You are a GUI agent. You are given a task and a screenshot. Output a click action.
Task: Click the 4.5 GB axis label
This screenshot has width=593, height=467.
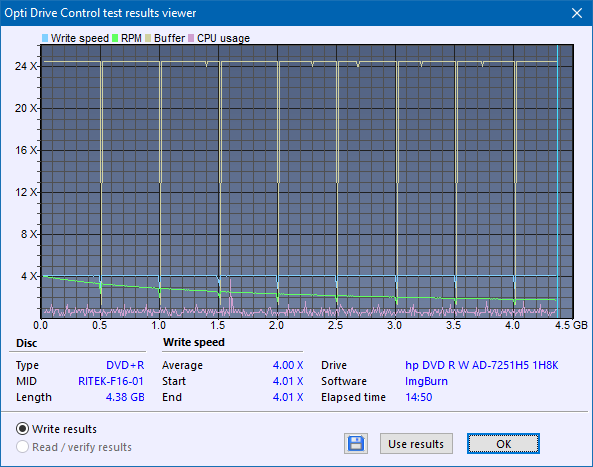(571, 325)
